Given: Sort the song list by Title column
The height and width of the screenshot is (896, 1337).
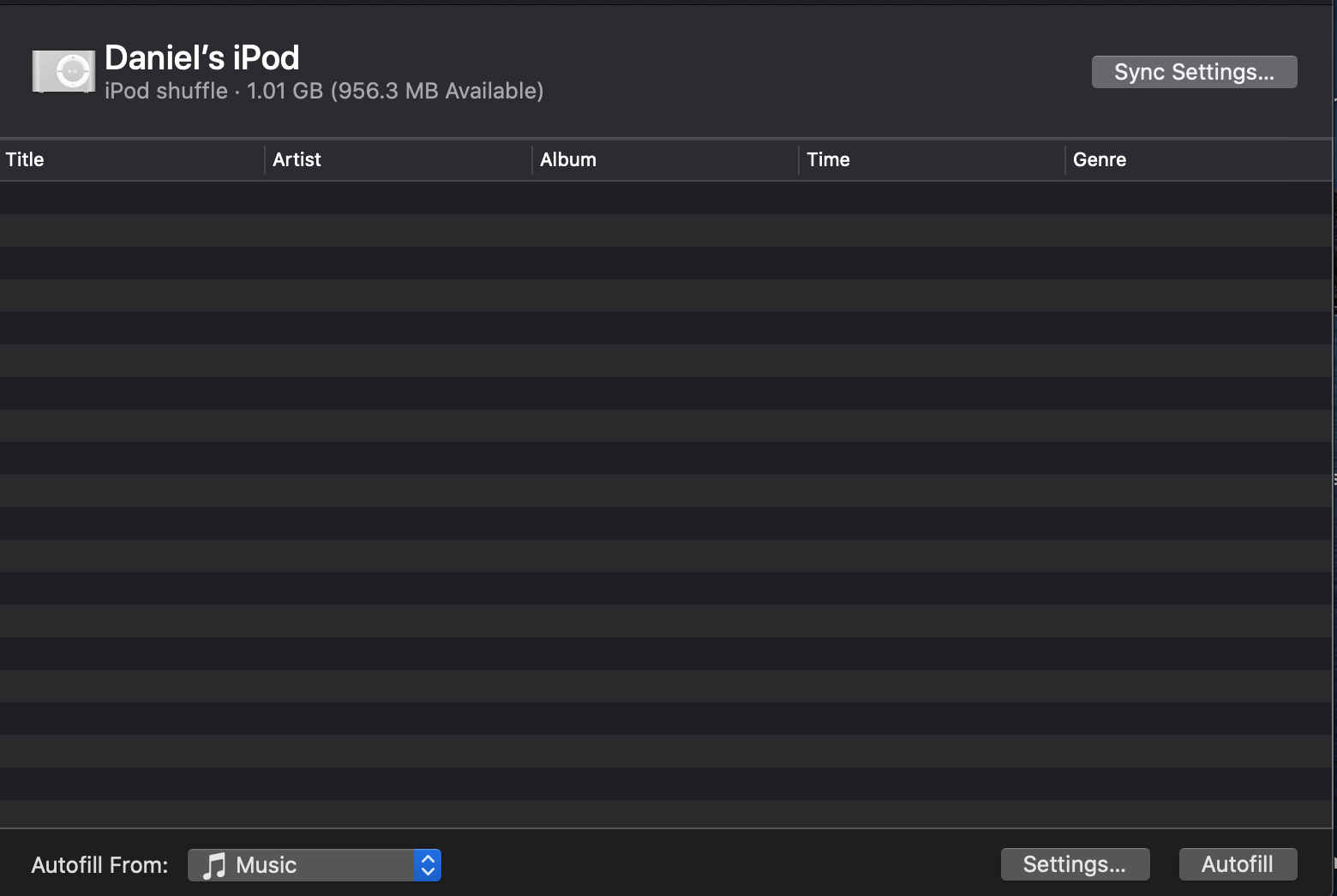Looking at the screenshot, I should click(132, 159).
